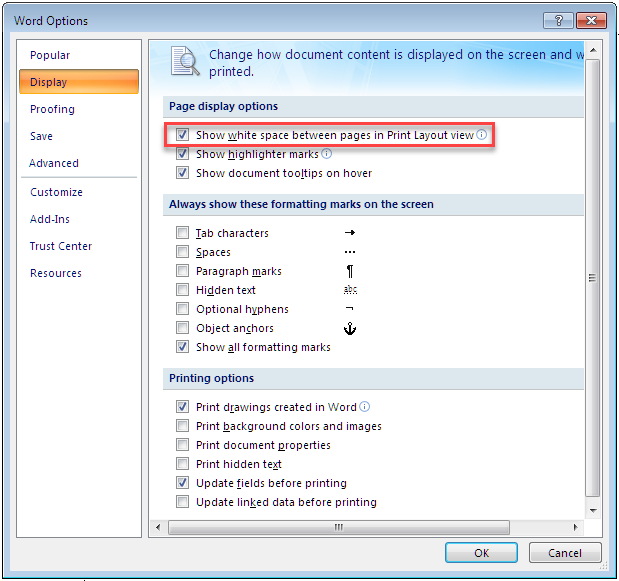Click vertical scrollbar up arrow
This screenshot has height=581, width=619.
593,49
